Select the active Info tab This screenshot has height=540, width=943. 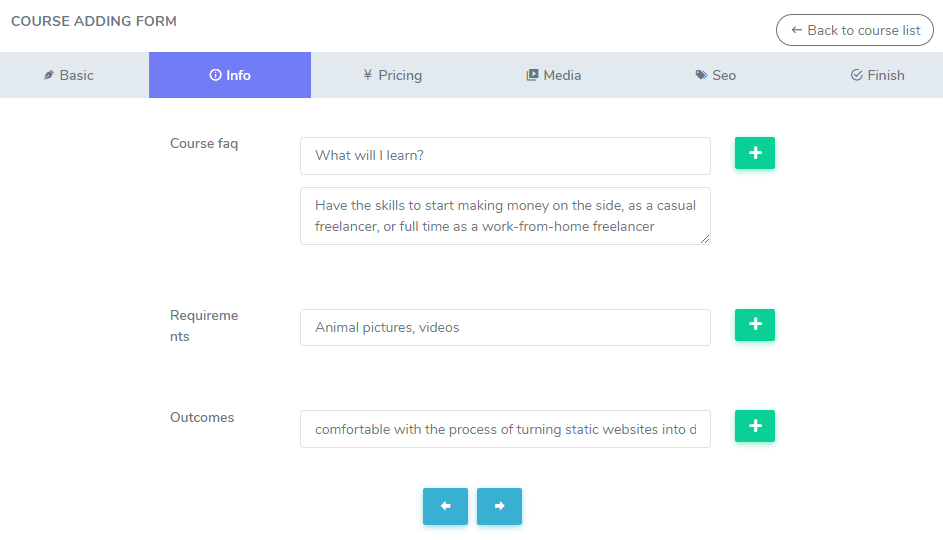click(x=230, y=75)
